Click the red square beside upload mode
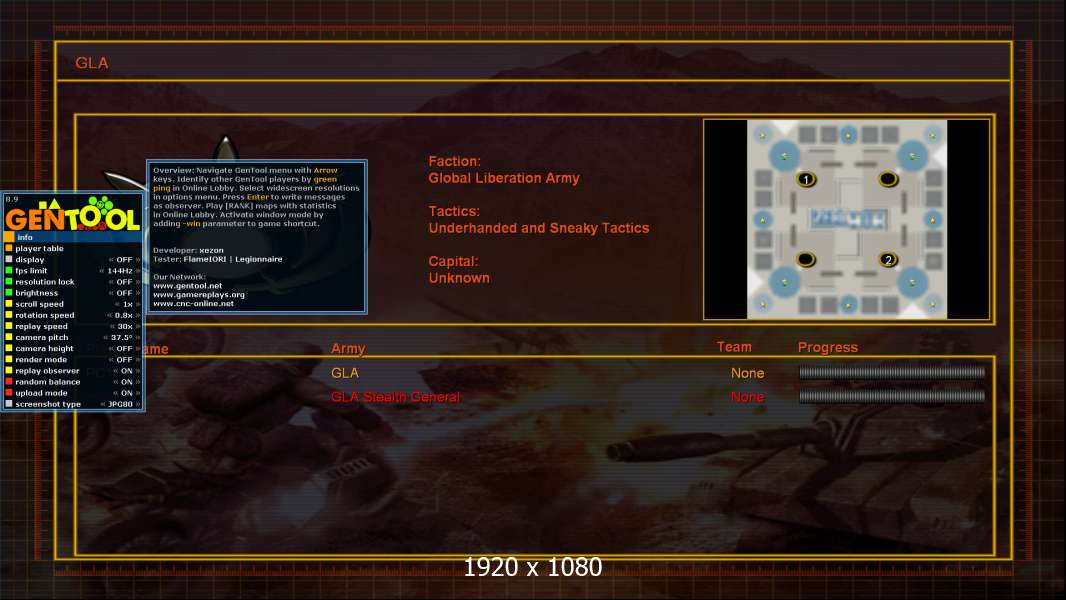This screenshot has height=600, width=1066. (x=9, y=393)
